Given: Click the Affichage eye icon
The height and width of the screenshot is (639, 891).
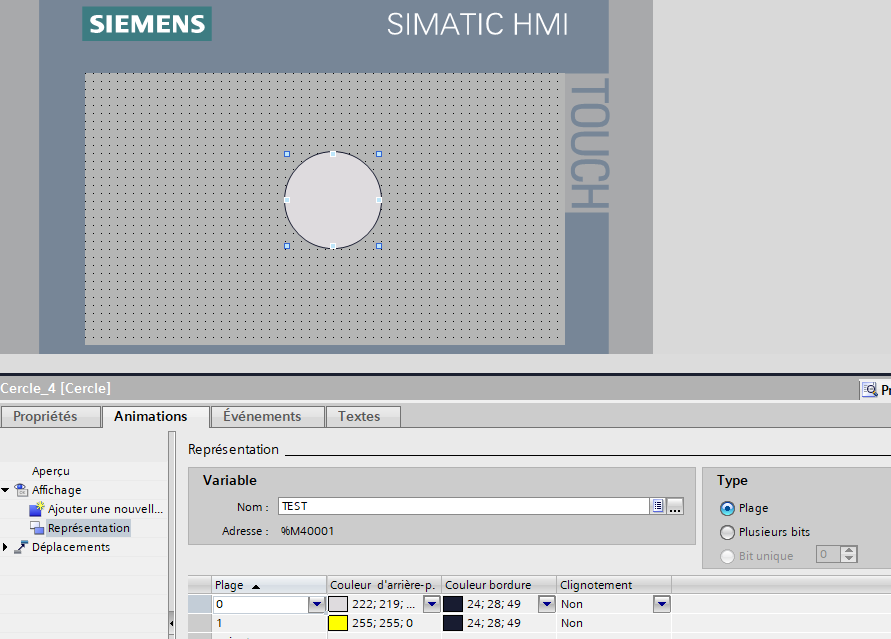Looking at the screenshot, I should coord(21,490).
